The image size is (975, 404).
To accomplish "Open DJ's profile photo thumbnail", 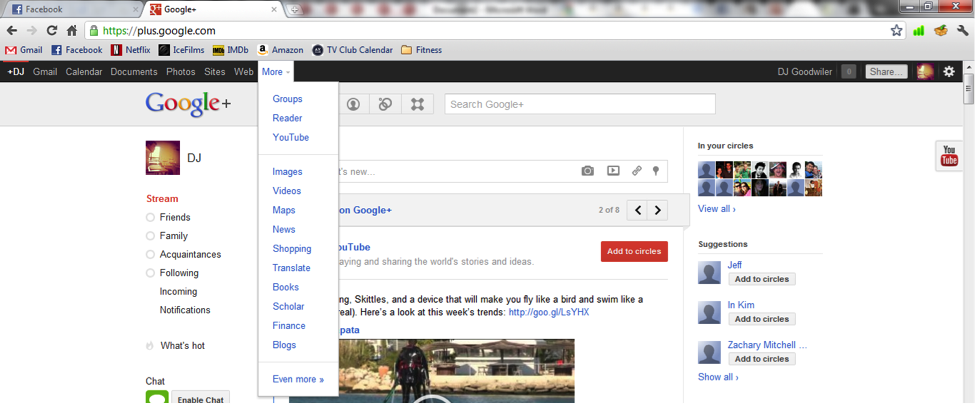I will point(163,157).
